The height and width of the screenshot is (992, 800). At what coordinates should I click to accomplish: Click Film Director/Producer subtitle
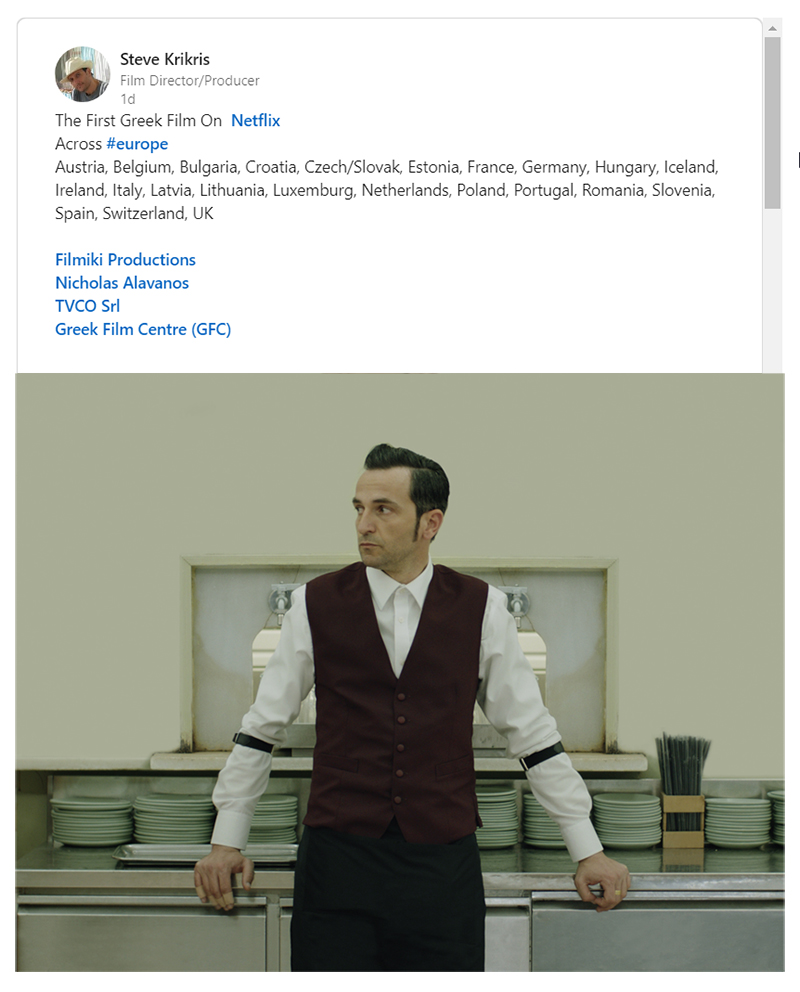point(190,80)
